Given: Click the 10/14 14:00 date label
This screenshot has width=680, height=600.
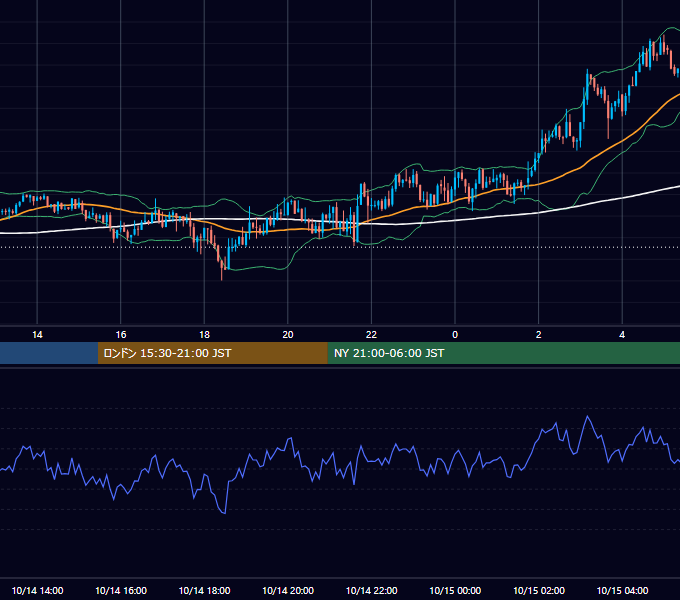Looking at the screenshot, I should point(37,590).
